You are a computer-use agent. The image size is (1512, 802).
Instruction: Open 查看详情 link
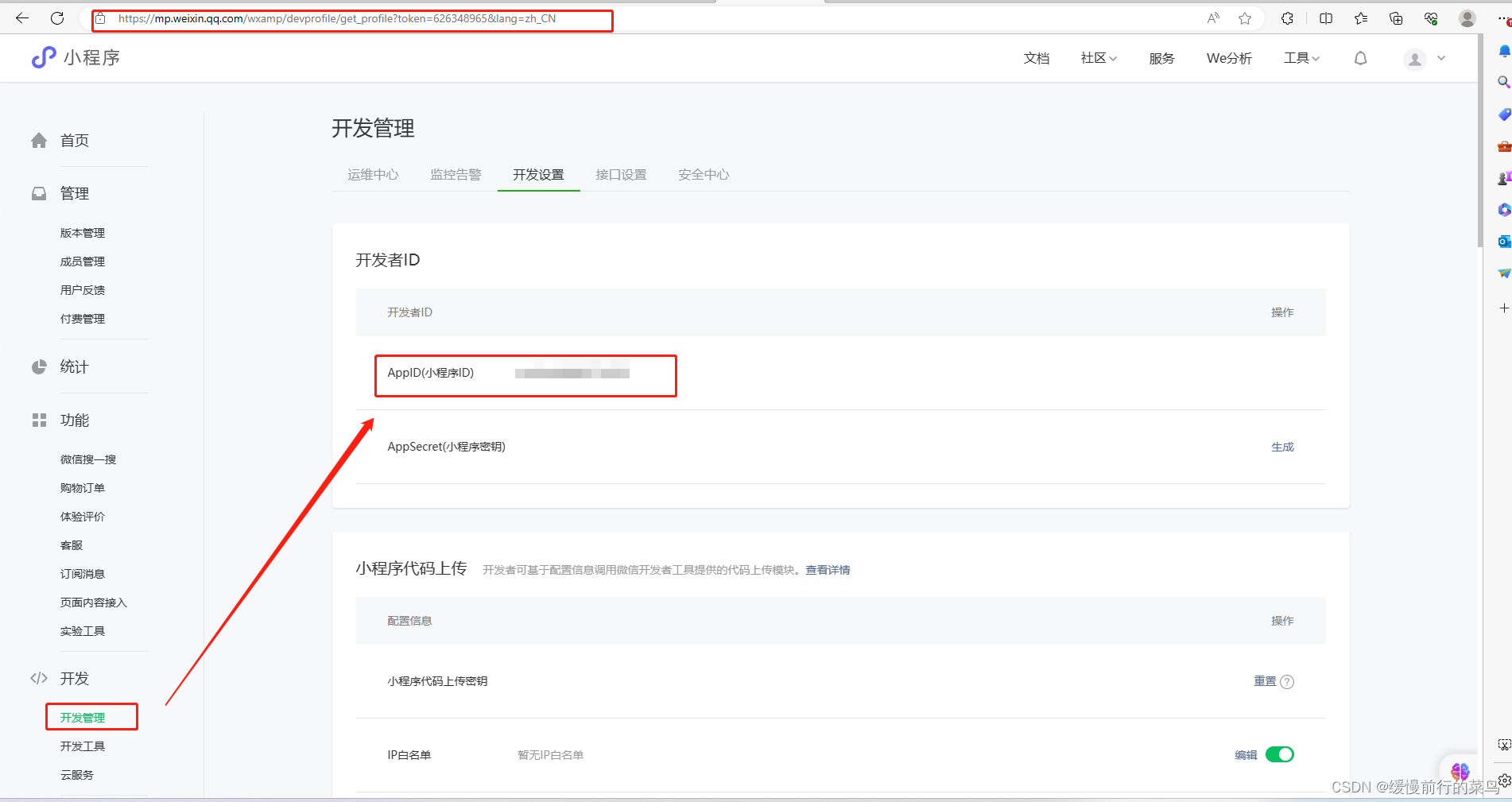click(x=828, y=570)
